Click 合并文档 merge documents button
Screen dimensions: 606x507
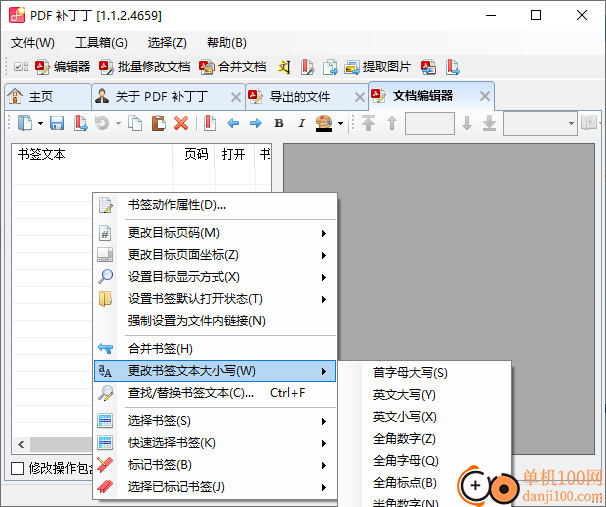pyautogui.click(x=233, y=67)
